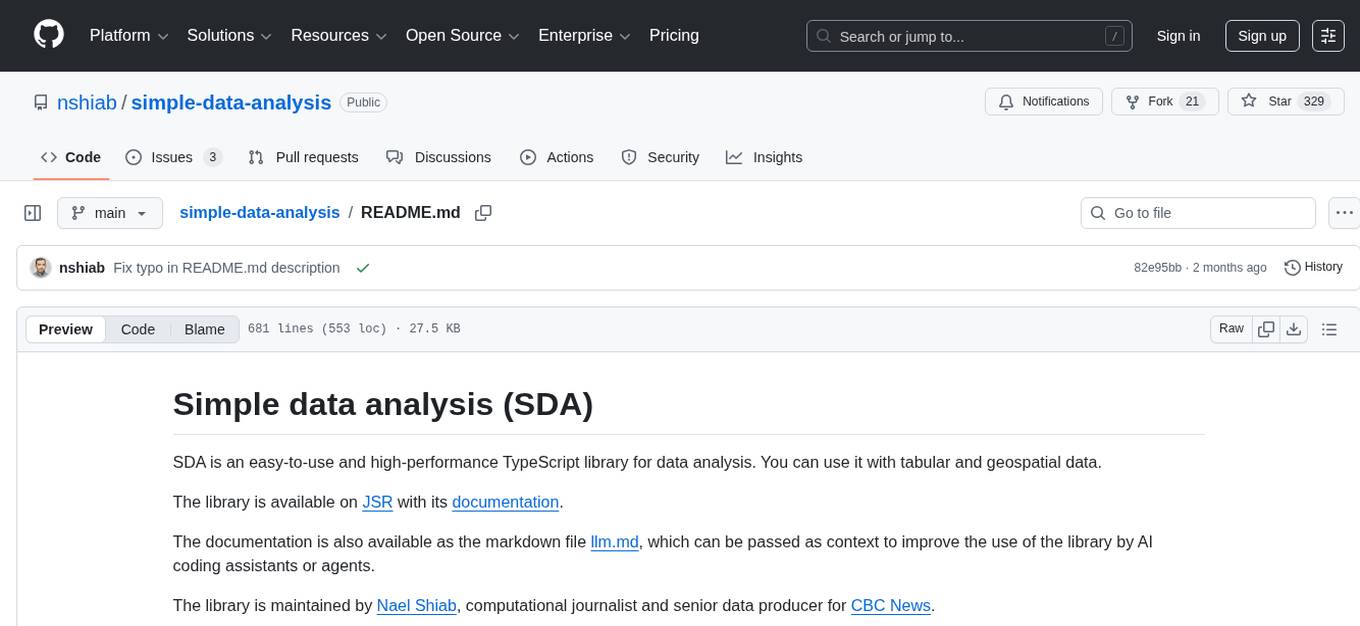1360x626 pixels.
Task: Fork the repository with the fork icon
Action: (1132, 101)
